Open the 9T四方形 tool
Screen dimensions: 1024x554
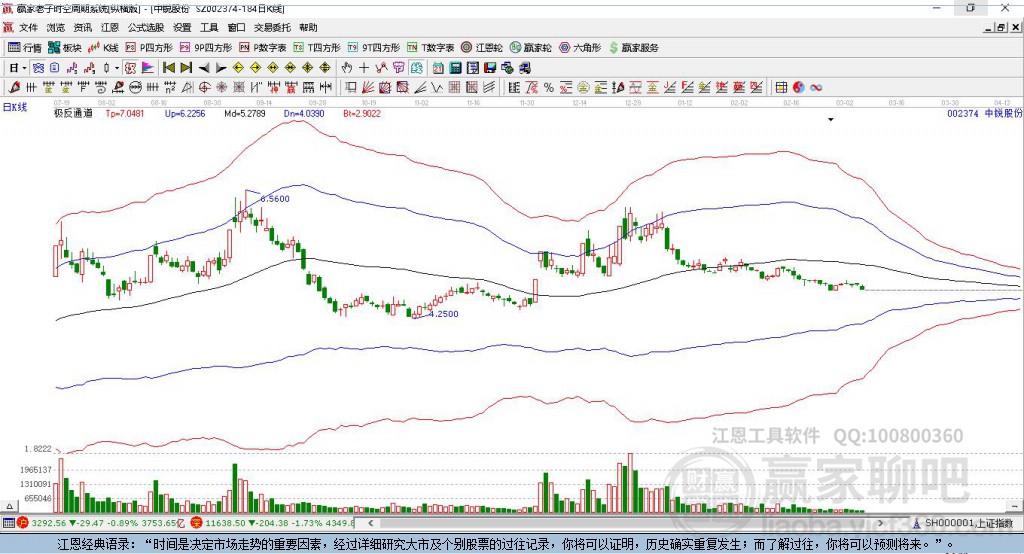coord(374,48)
